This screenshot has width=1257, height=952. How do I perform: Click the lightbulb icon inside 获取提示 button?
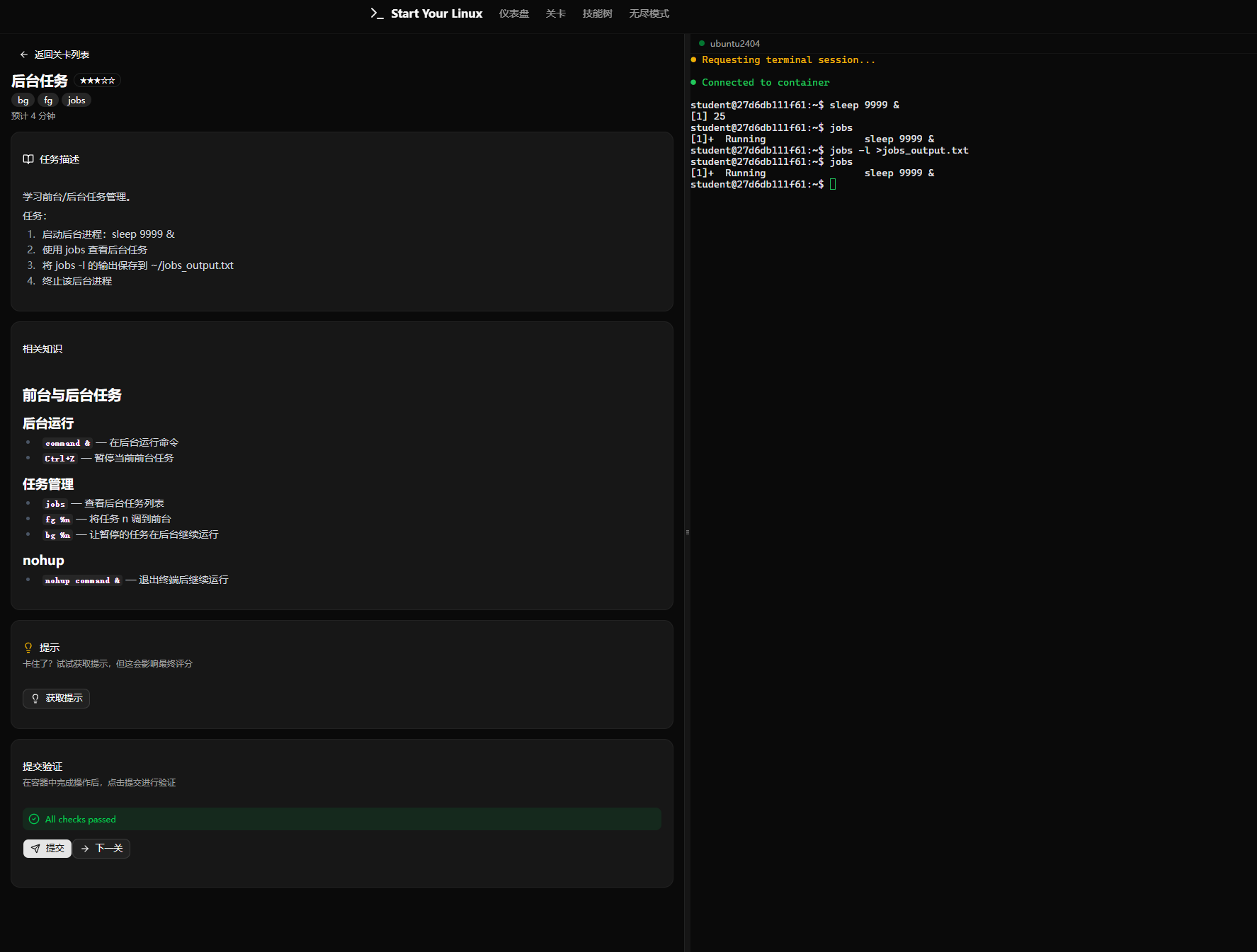[35, 699]
